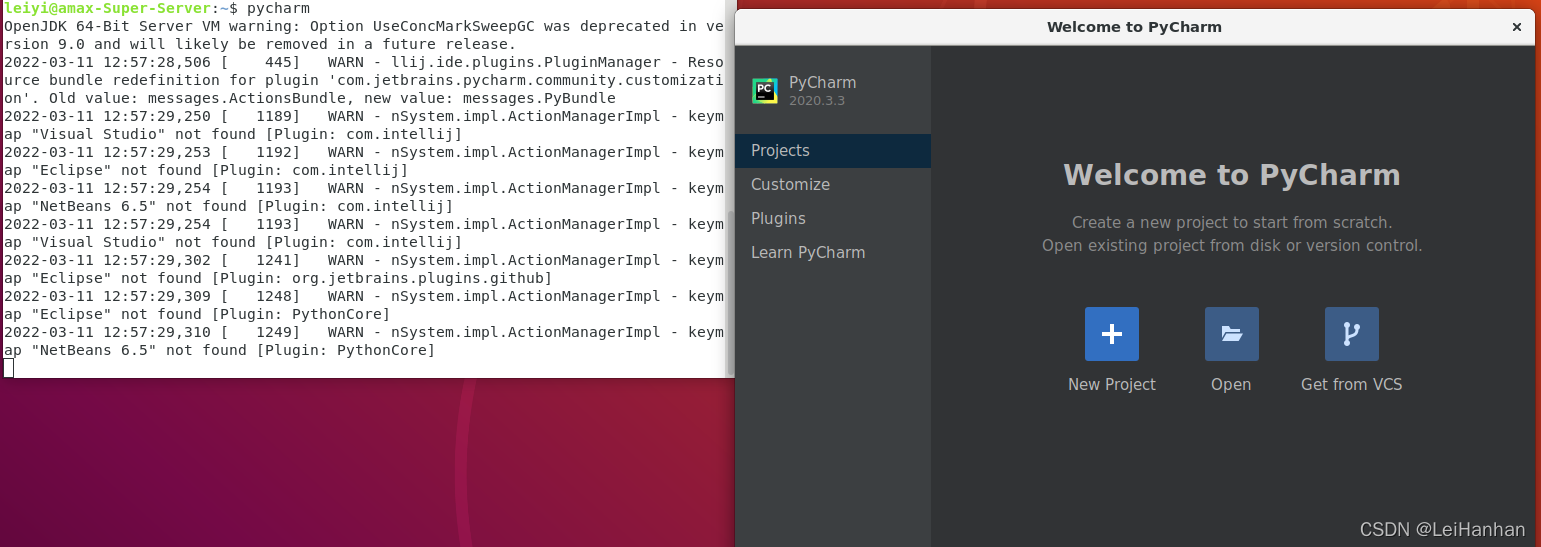
Task: Click the Open folder icon
Action: click(x=1231, y=334)
